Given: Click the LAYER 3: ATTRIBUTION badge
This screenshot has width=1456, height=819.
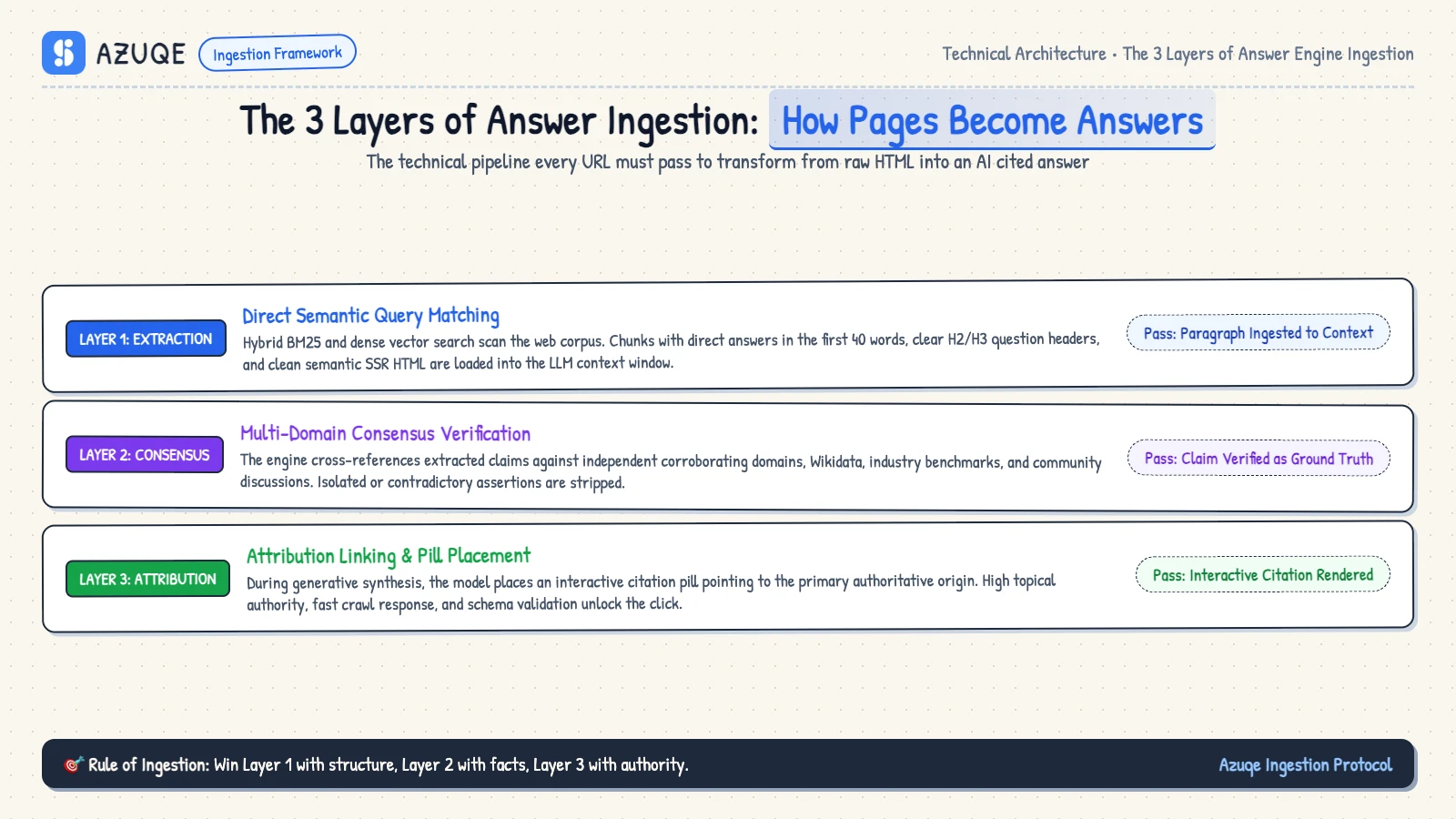Looking at the screenshot, I should [147, 579].
